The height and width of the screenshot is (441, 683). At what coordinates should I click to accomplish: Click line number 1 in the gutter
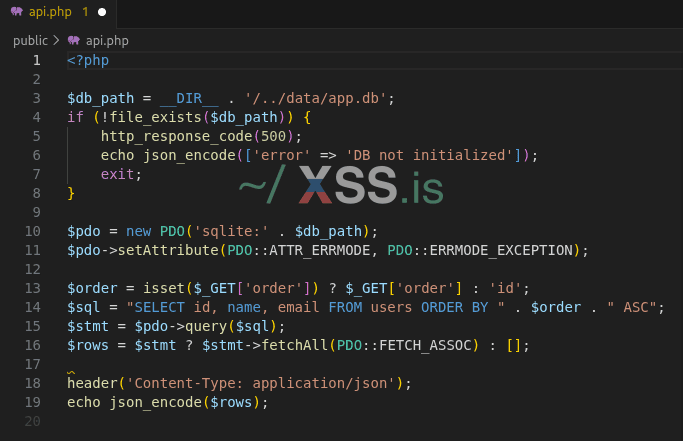point(37,60)
